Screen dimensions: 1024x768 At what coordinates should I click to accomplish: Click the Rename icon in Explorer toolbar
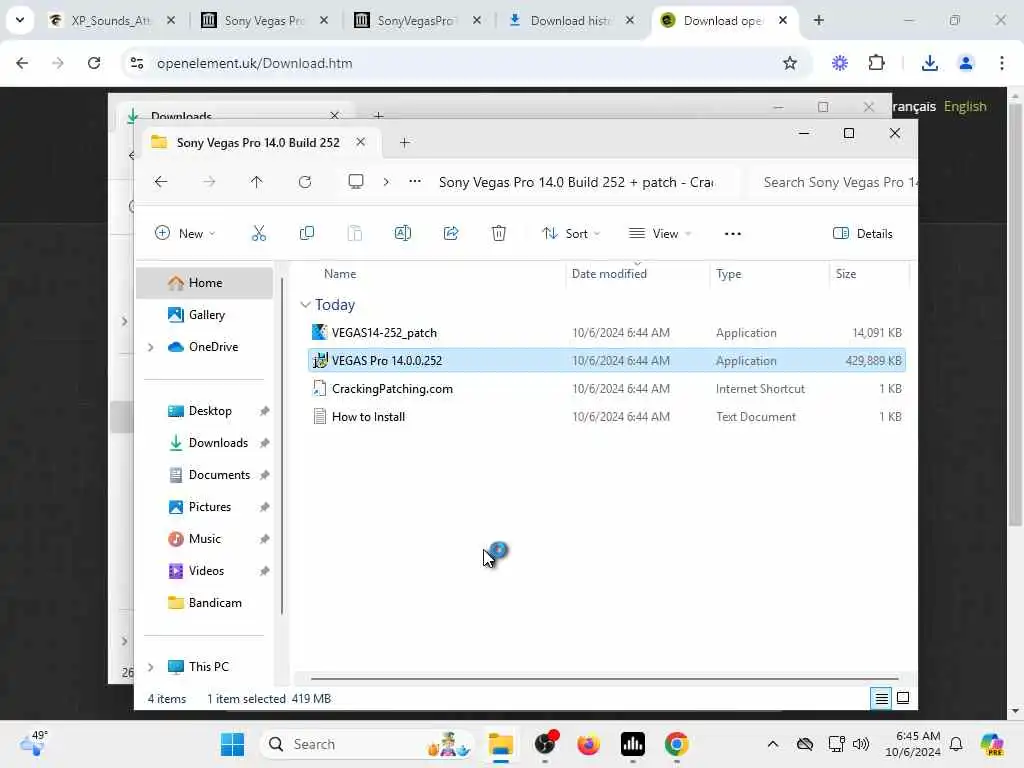coord(403,233)
